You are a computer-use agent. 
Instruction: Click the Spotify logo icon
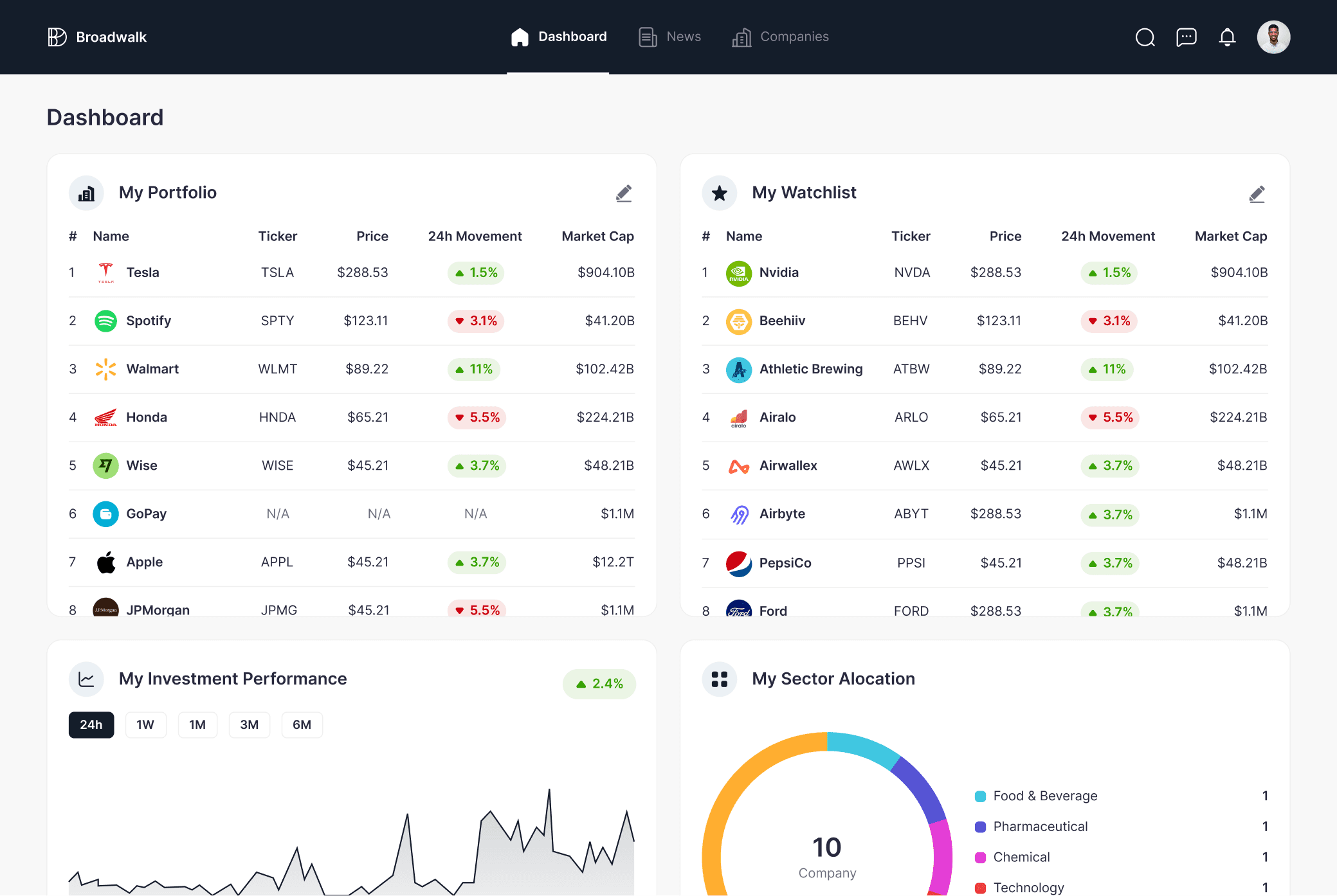coord(105,321)
